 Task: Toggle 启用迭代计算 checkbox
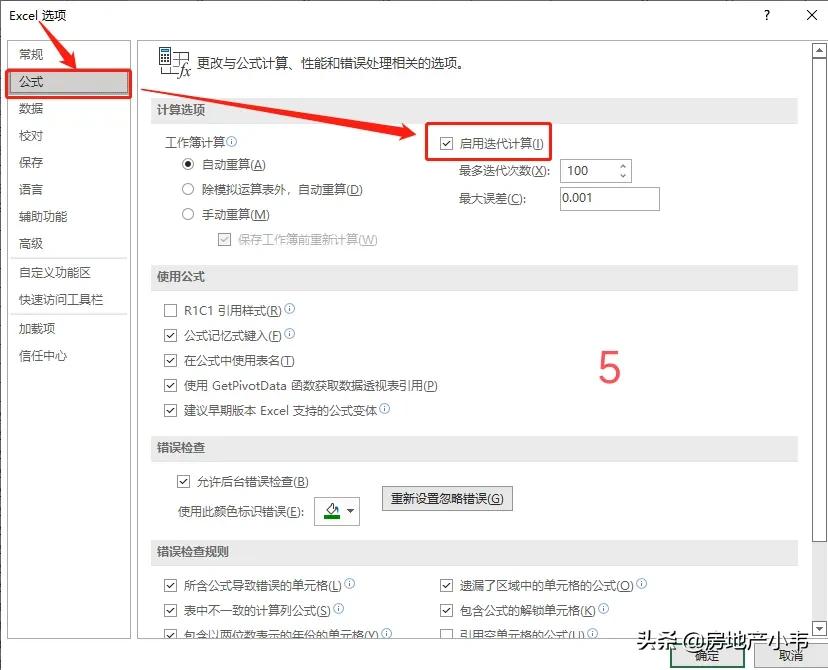point(446,143)
